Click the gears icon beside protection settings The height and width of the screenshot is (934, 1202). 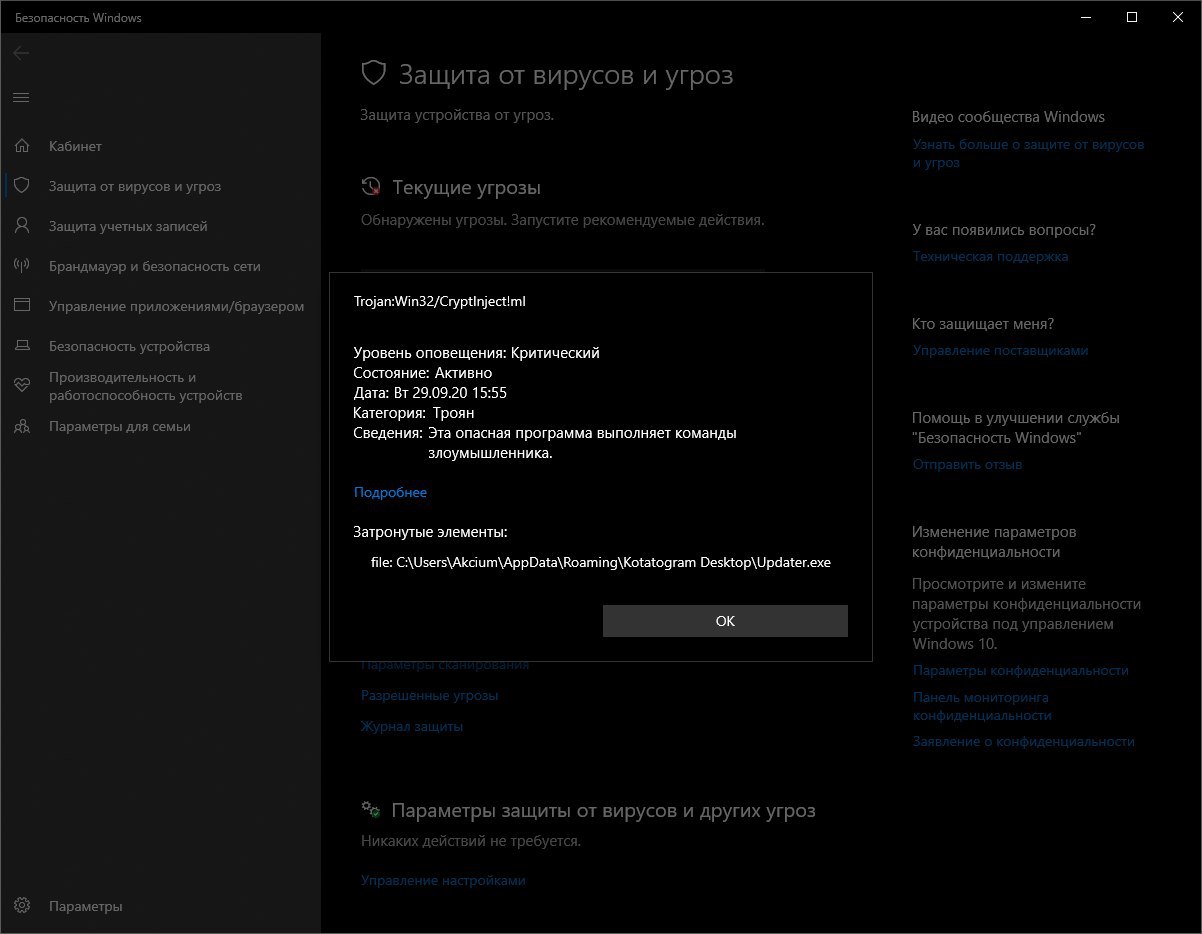371,809
